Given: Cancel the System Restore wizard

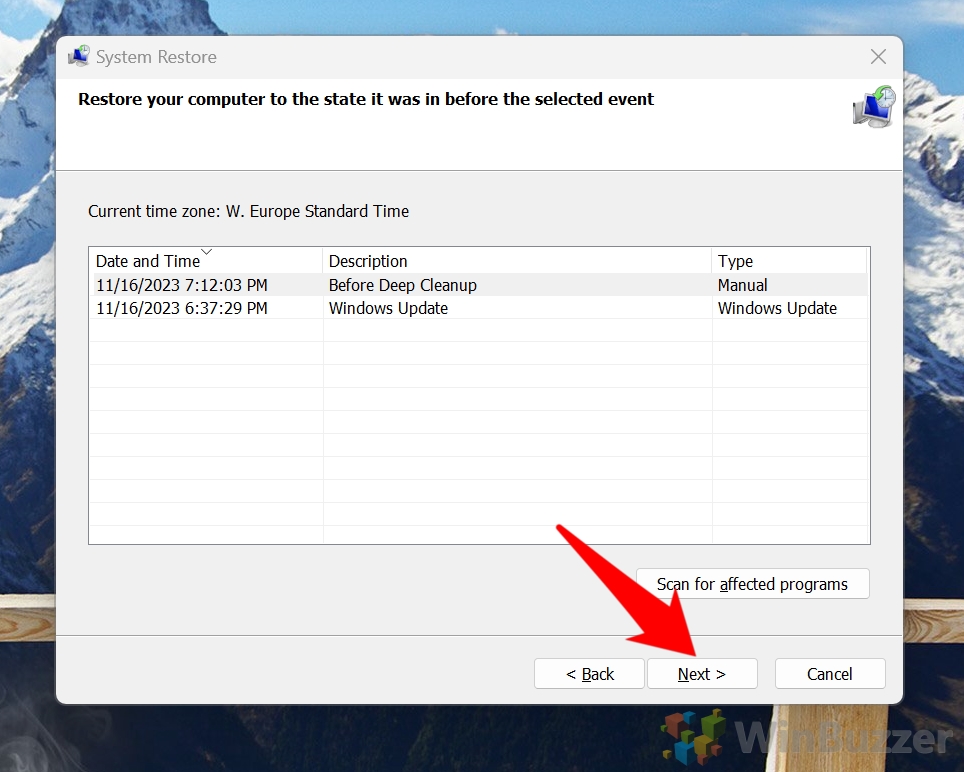Looking at the screenshot, I should pos(830,674).
